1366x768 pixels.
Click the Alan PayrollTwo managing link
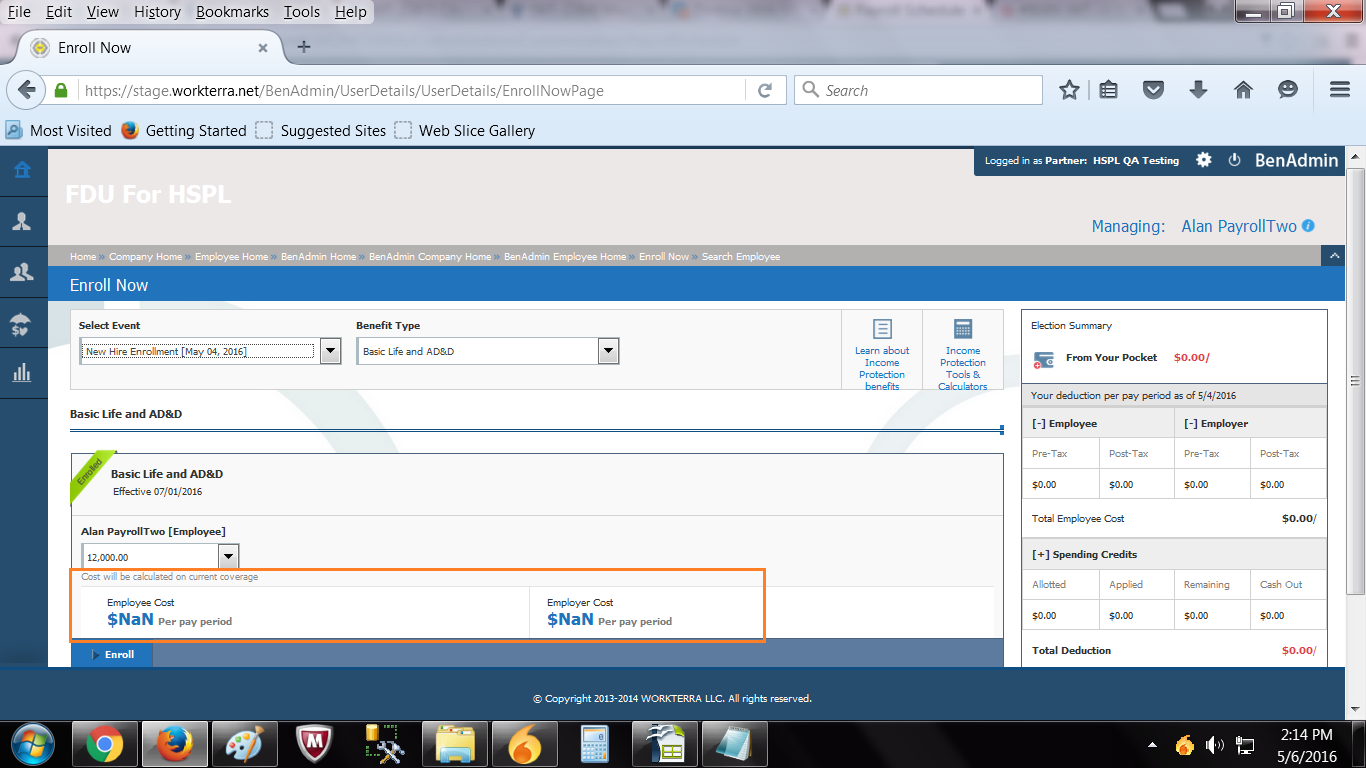(1239, 226)
